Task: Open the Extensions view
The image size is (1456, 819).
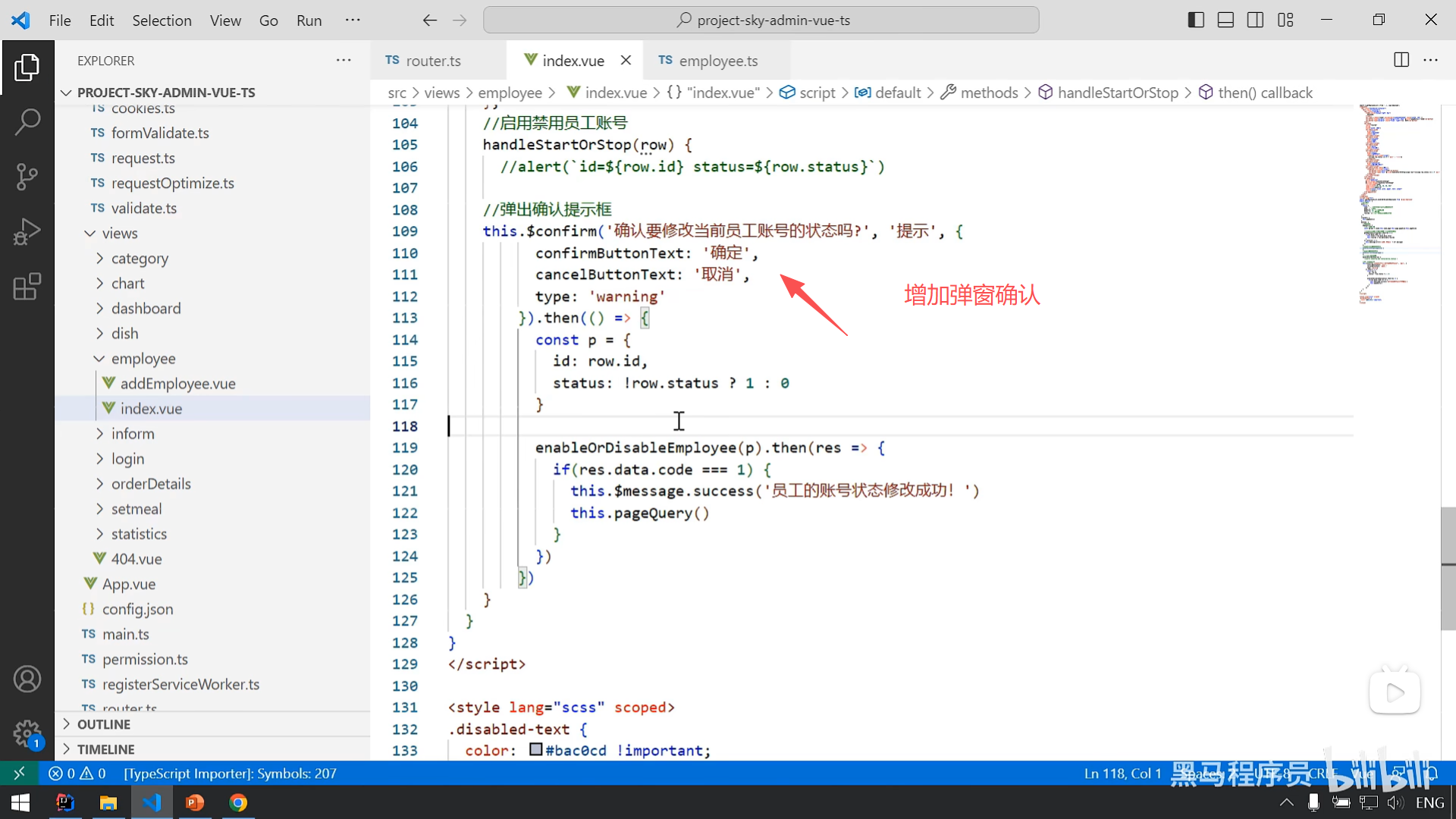Action: tap(27, 287)
